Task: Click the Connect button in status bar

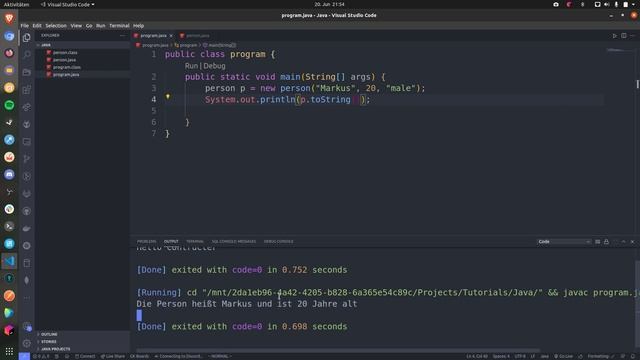Action: (x=85, y=356)
